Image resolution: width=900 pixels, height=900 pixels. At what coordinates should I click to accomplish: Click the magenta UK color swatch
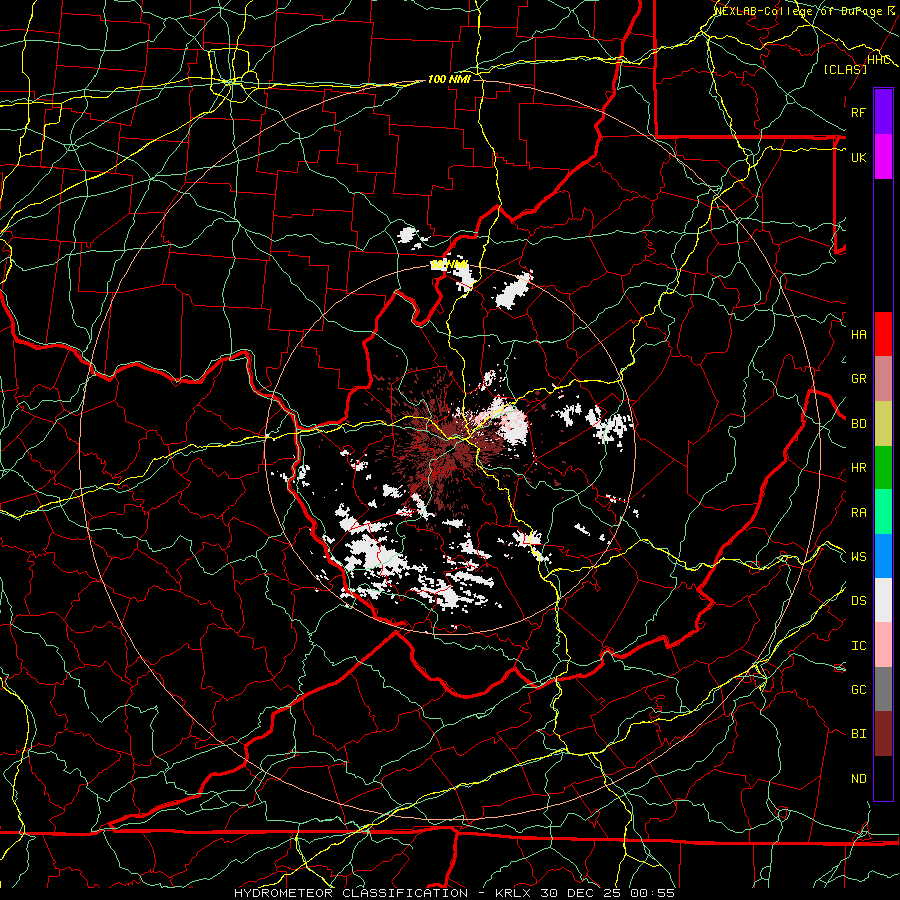click(x=883, y=157)
